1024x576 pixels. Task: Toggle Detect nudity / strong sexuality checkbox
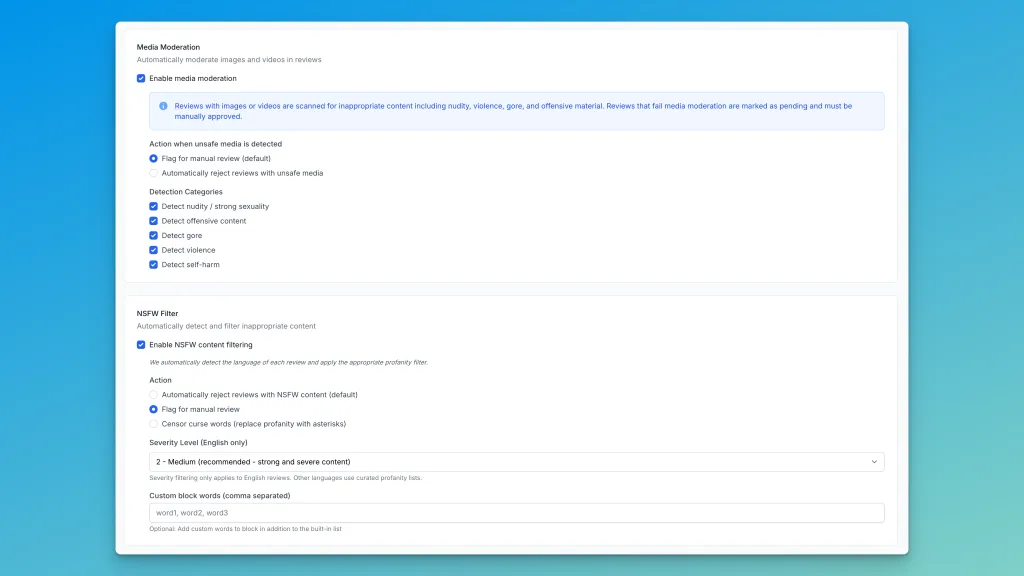153,206
